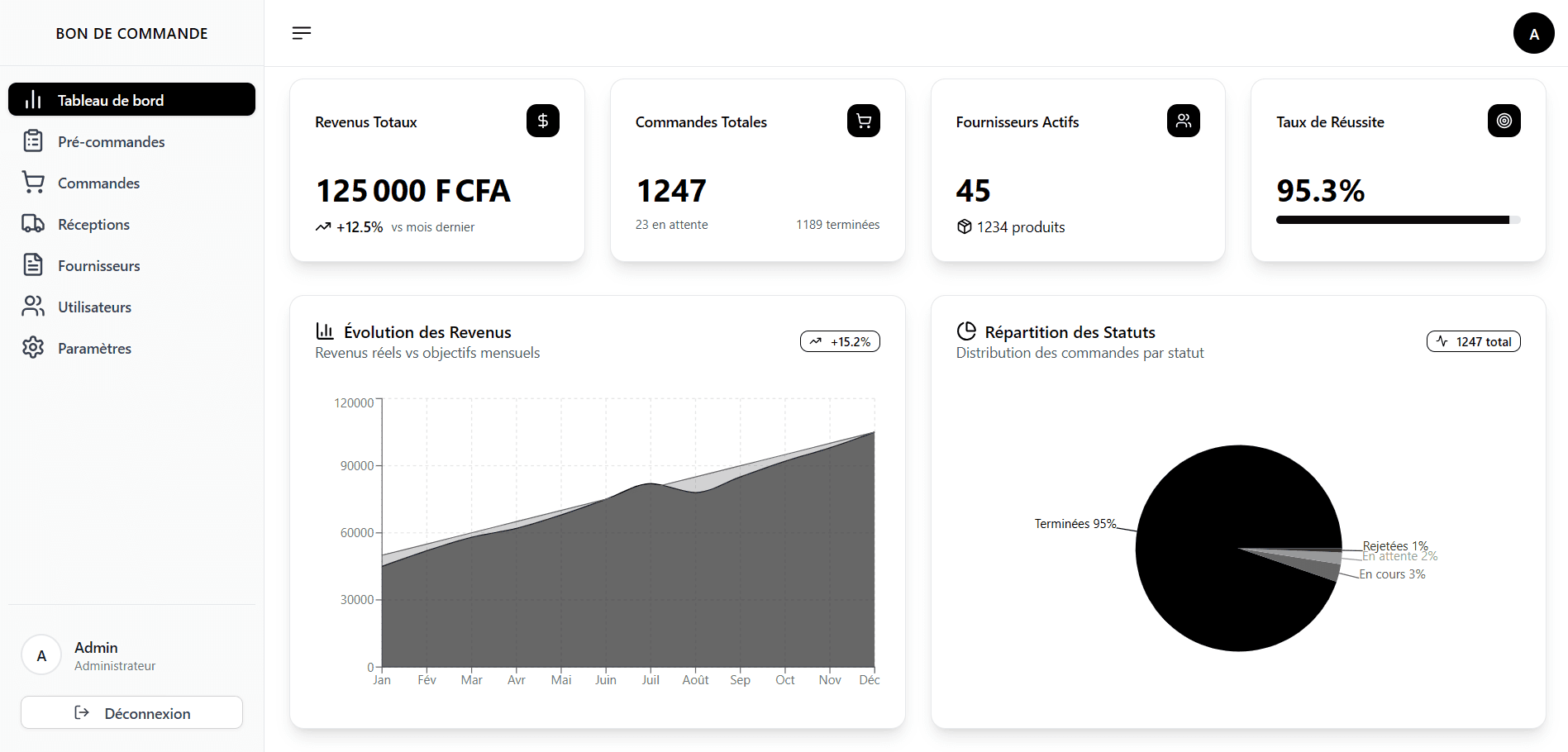The width and height of the screenshot is (1568, 752).
Task: Click the trending arrow beside +12.5%
Action: [x=323, y=226]
